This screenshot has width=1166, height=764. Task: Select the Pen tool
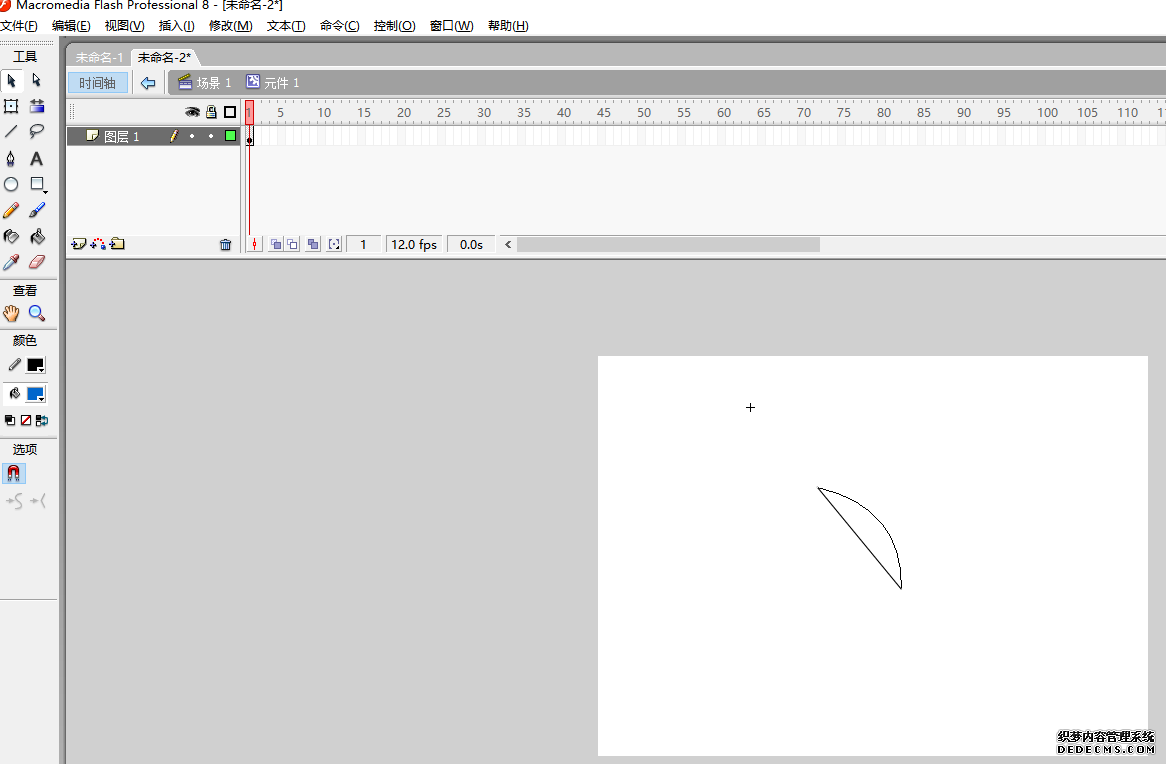point(11,159)
